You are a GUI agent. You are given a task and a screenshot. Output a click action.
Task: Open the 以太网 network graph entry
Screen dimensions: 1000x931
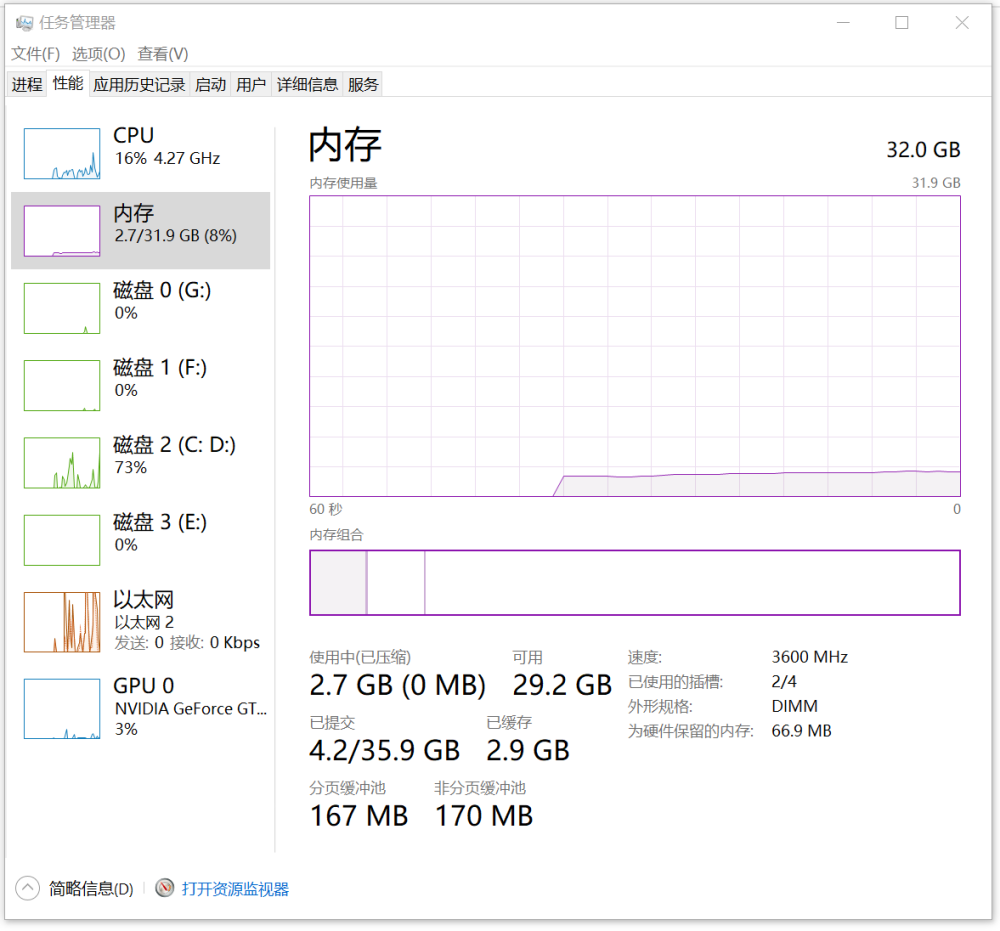coord(62,622)
